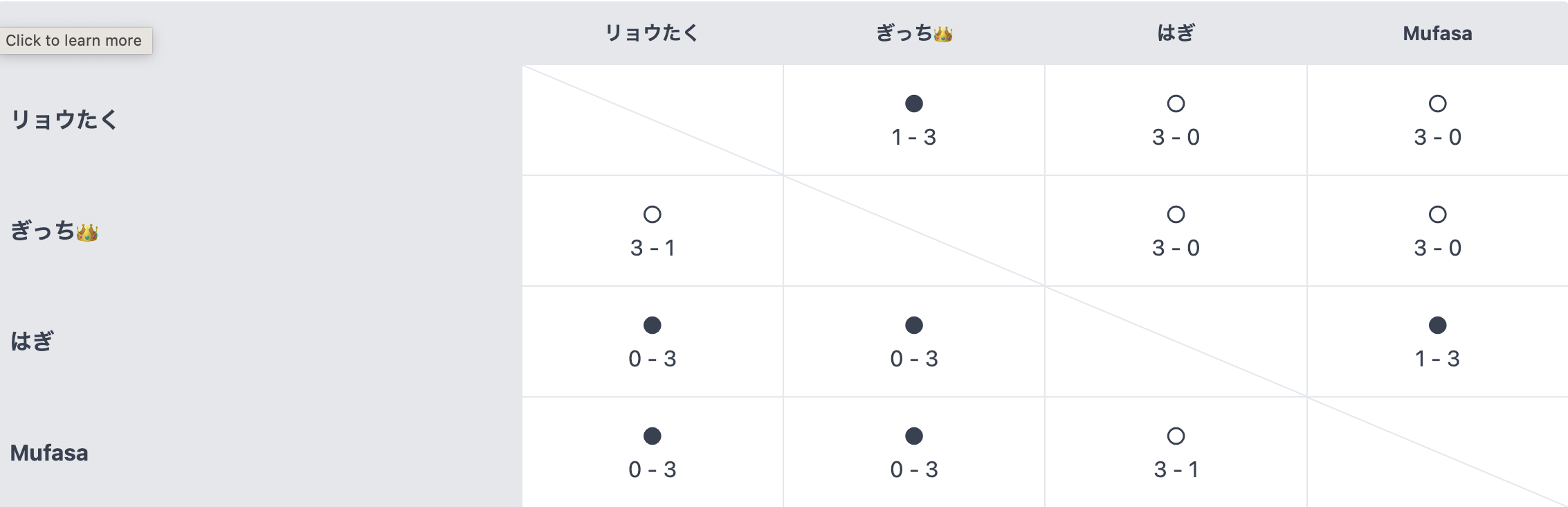Click the win circle in ぎっち row, Mufasa column
Viewport: 1568px width, 507px height.
(x=1437, y=215)
